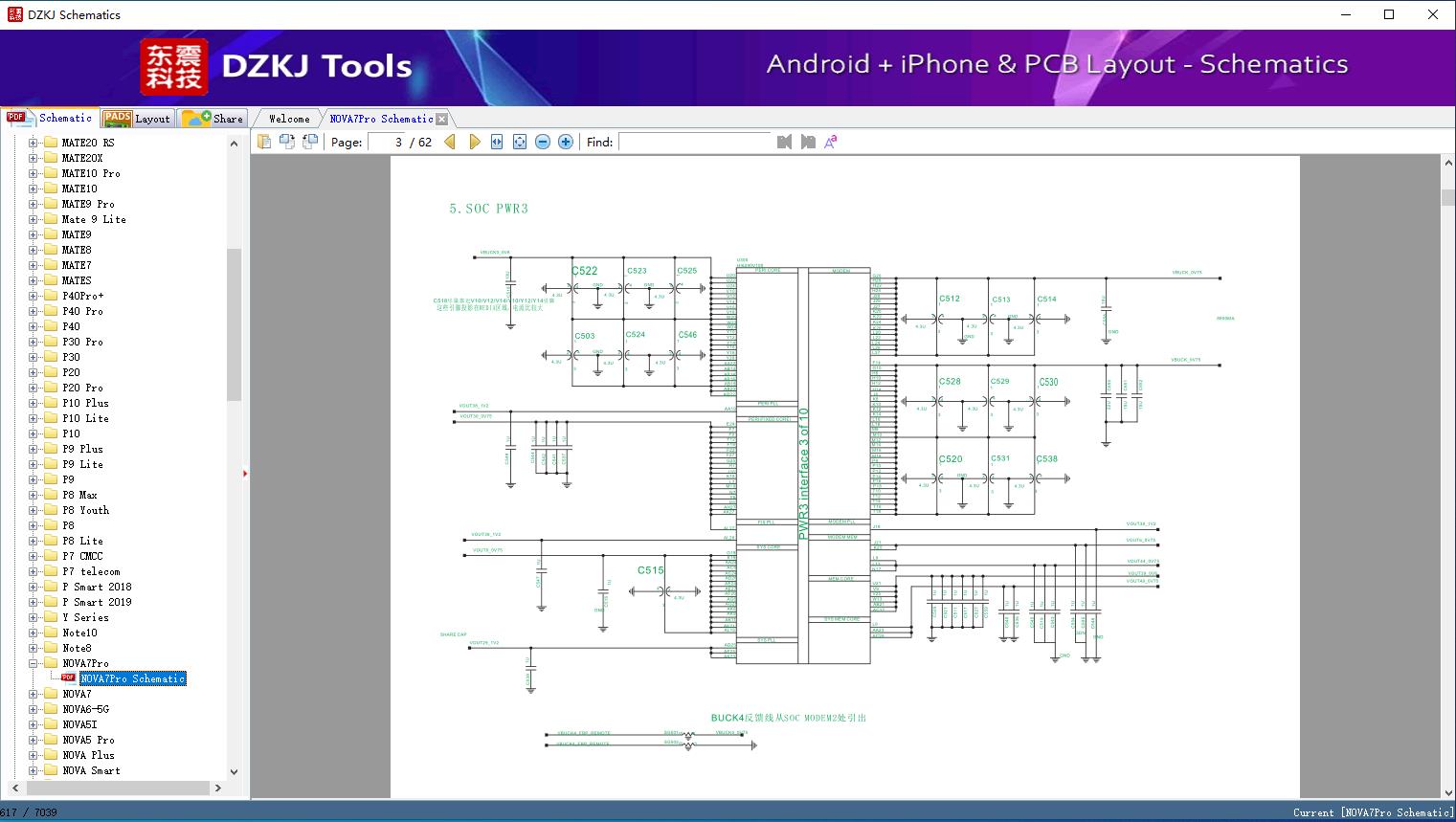Expand the P40 Pro folder

click(34, 311)
